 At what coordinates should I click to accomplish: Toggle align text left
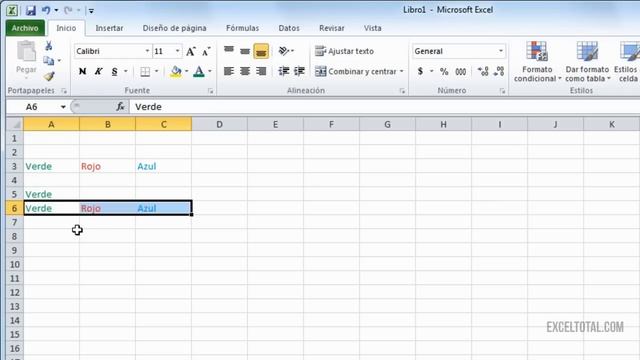coord(229,71)
